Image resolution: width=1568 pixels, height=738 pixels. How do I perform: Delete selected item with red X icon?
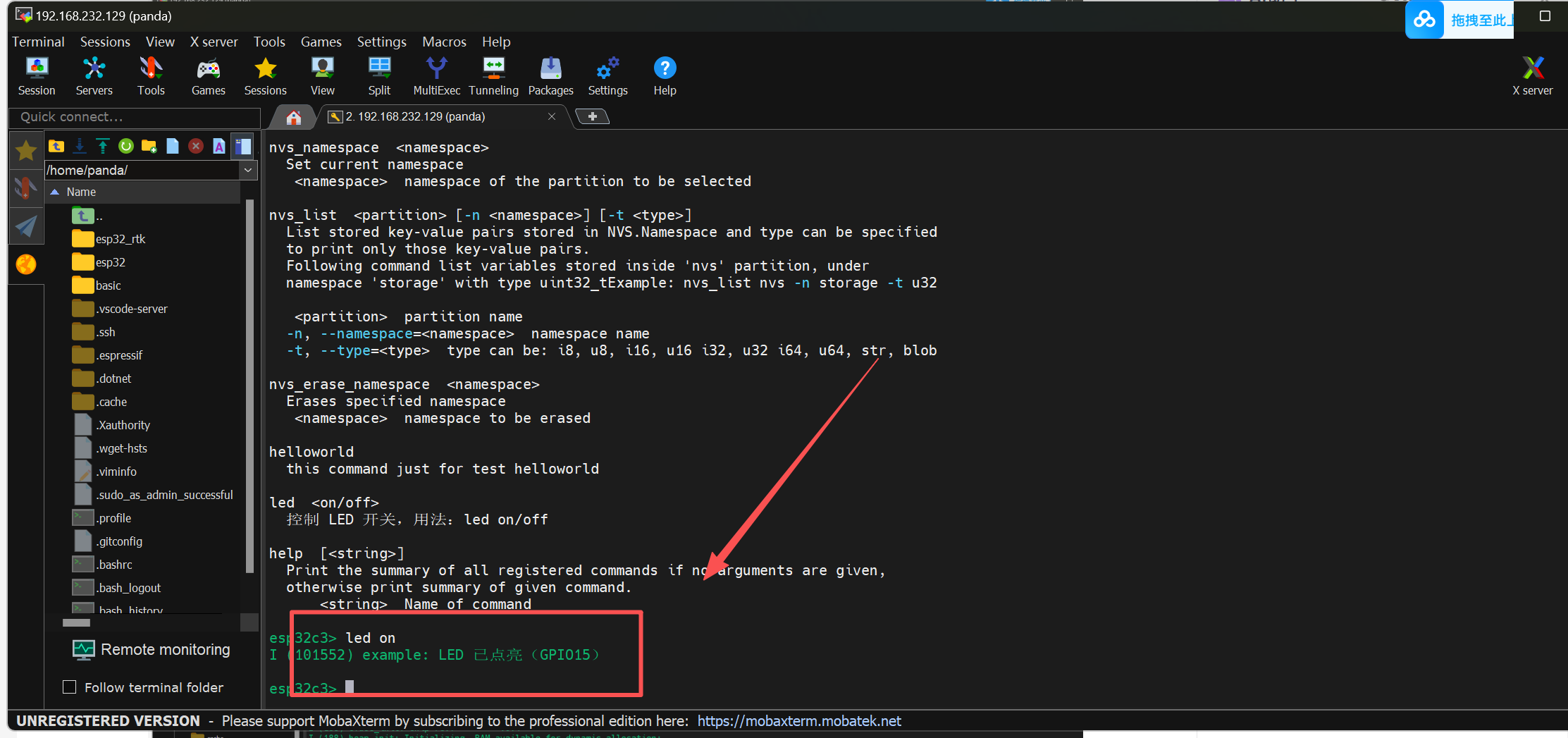[196, 146]
